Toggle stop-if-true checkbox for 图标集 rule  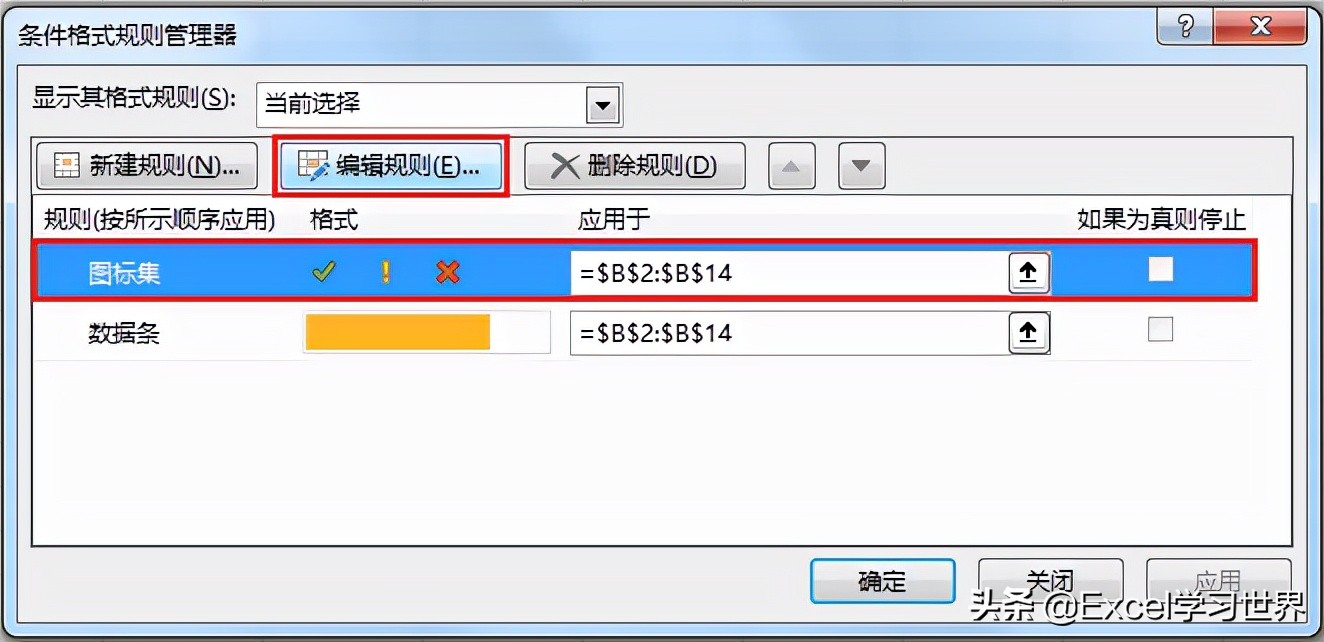[x=1160, y=269]
